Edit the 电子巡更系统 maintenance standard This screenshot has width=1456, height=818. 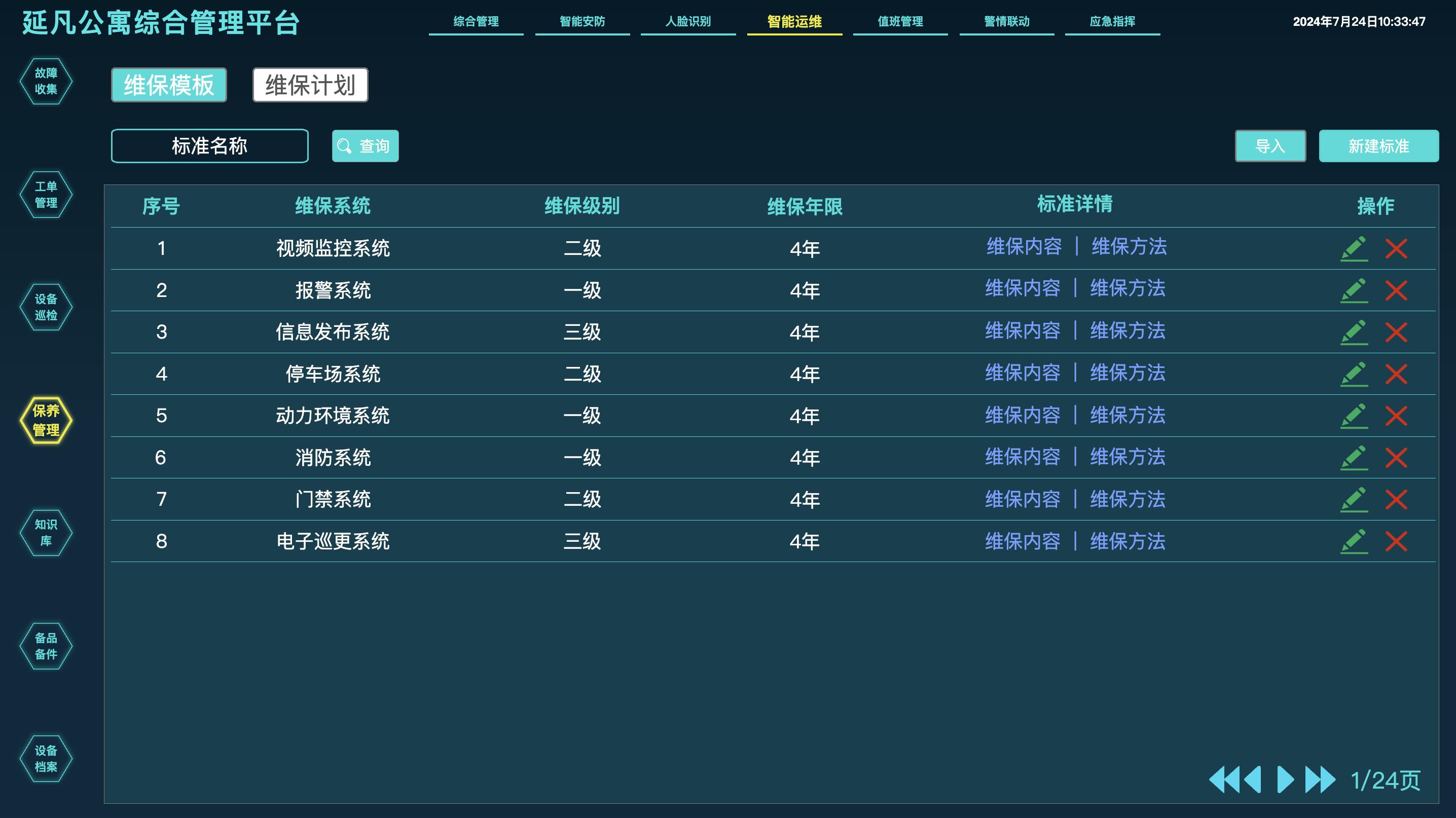(1355, 541)
